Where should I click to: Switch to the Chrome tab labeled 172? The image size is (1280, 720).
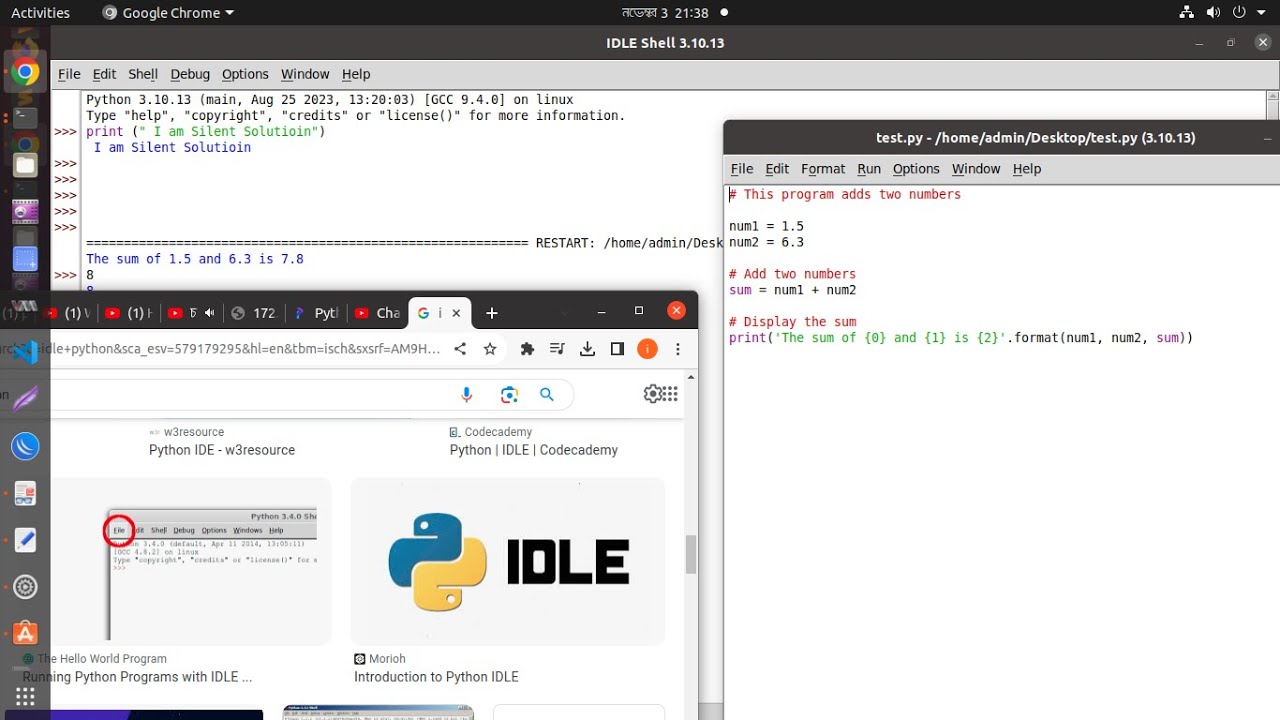point(251,313)
